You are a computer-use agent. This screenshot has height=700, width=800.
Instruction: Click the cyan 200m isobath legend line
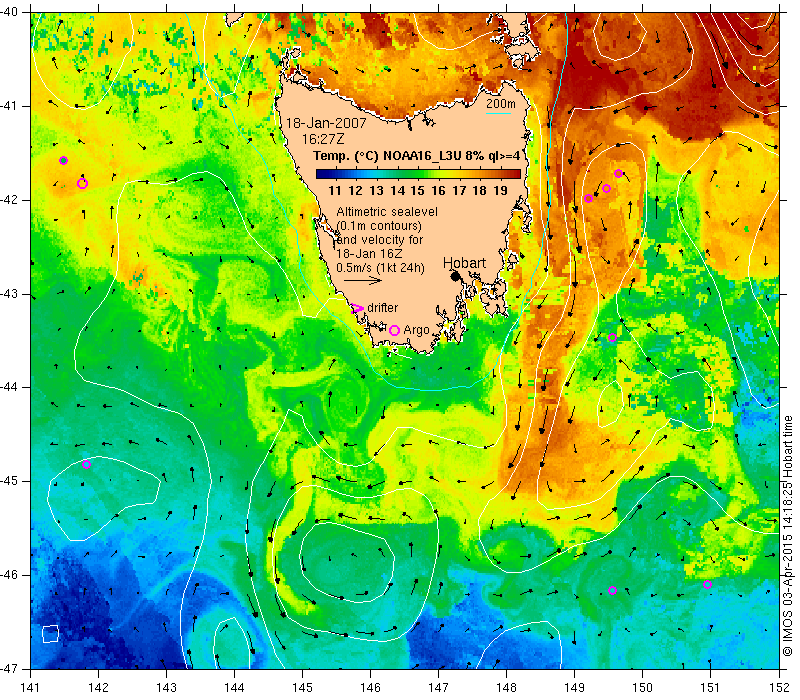(498, 113)
